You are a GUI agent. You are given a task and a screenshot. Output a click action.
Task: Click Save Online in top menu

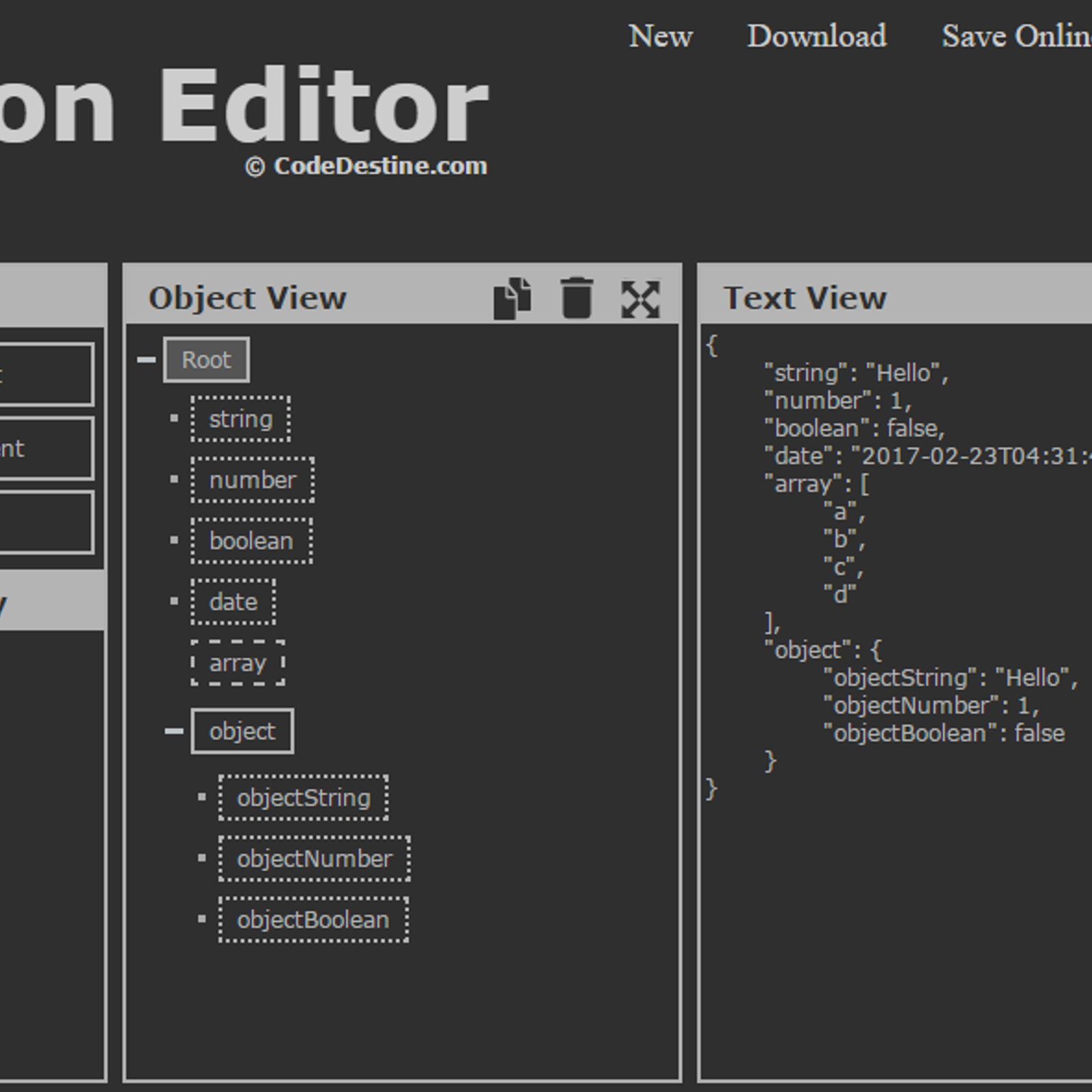coord(1017,36)
